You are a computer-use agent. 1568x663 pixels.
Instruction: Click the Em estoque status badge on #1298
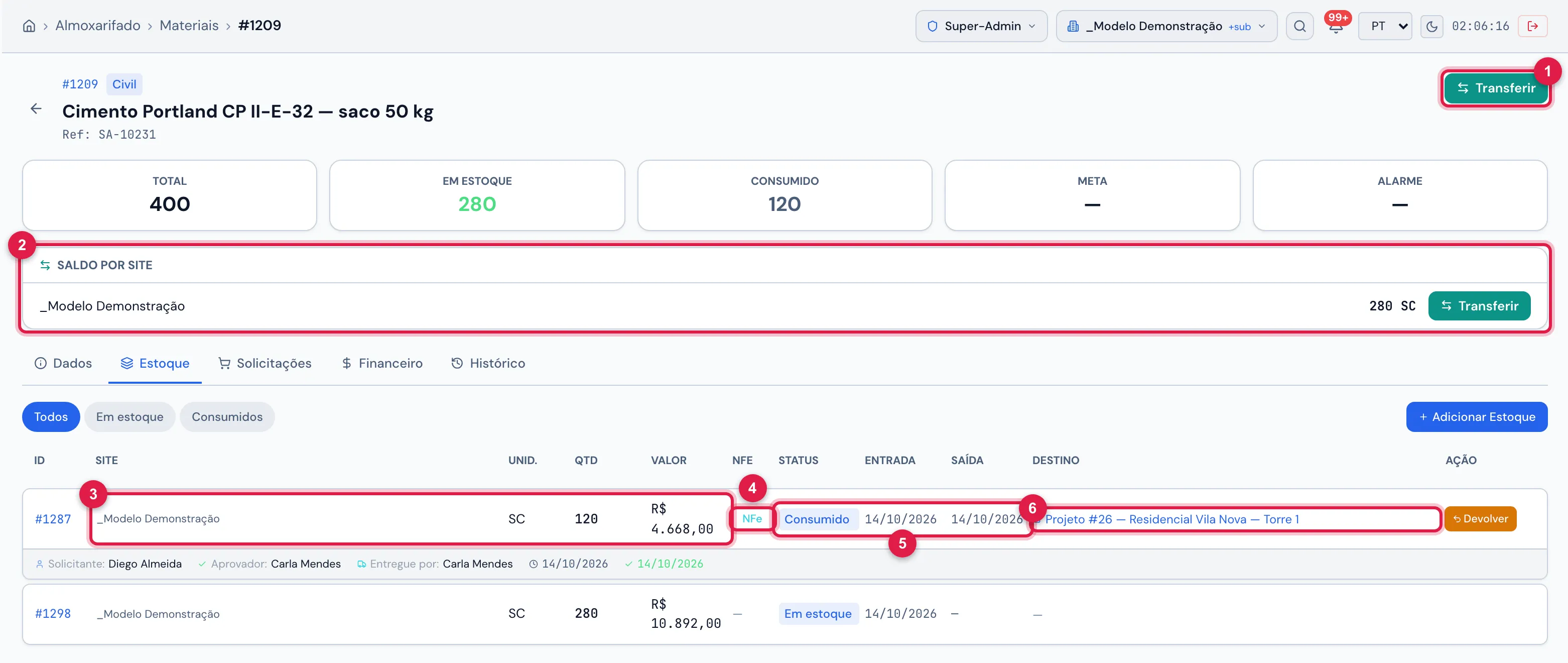818,614
